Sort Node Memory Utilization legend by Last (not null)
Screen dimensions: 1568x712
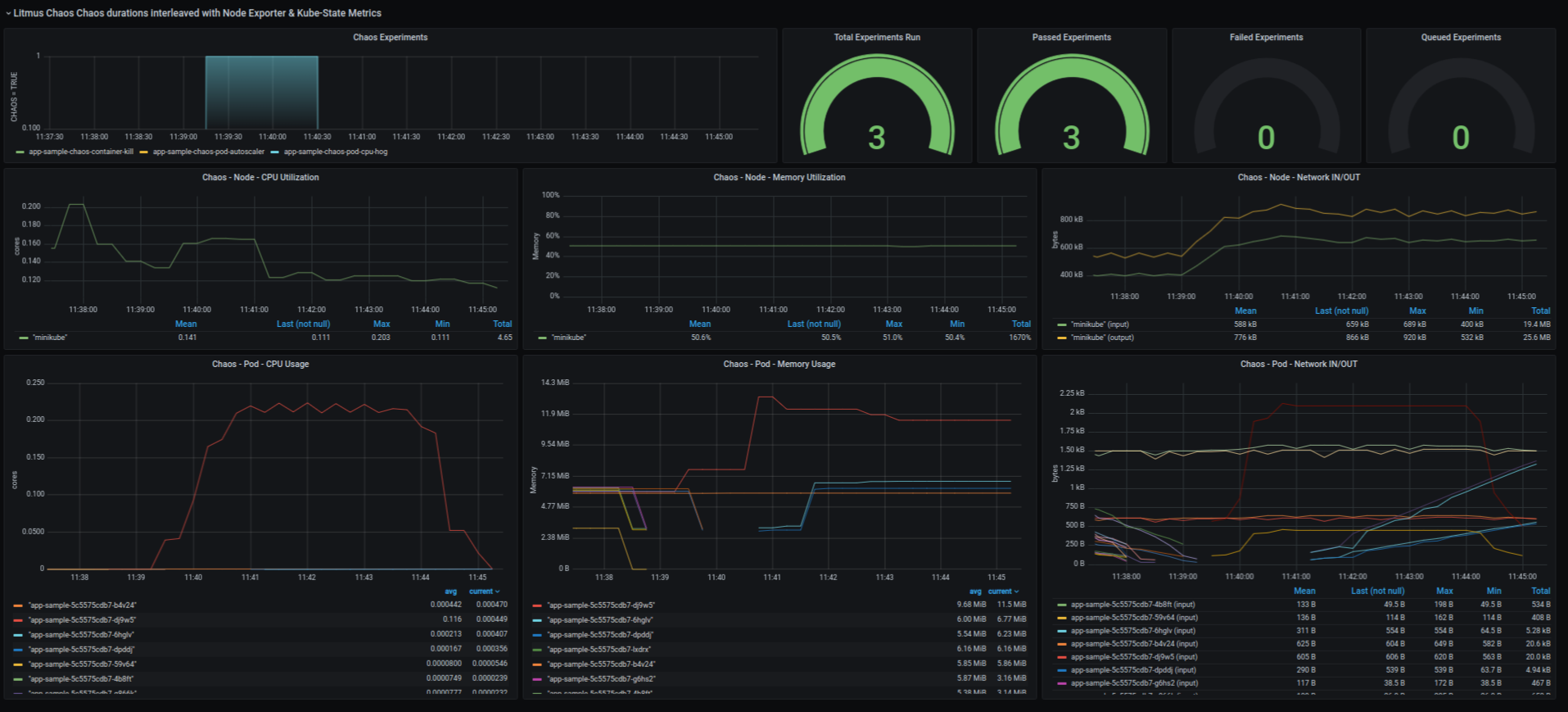point(814,324)
